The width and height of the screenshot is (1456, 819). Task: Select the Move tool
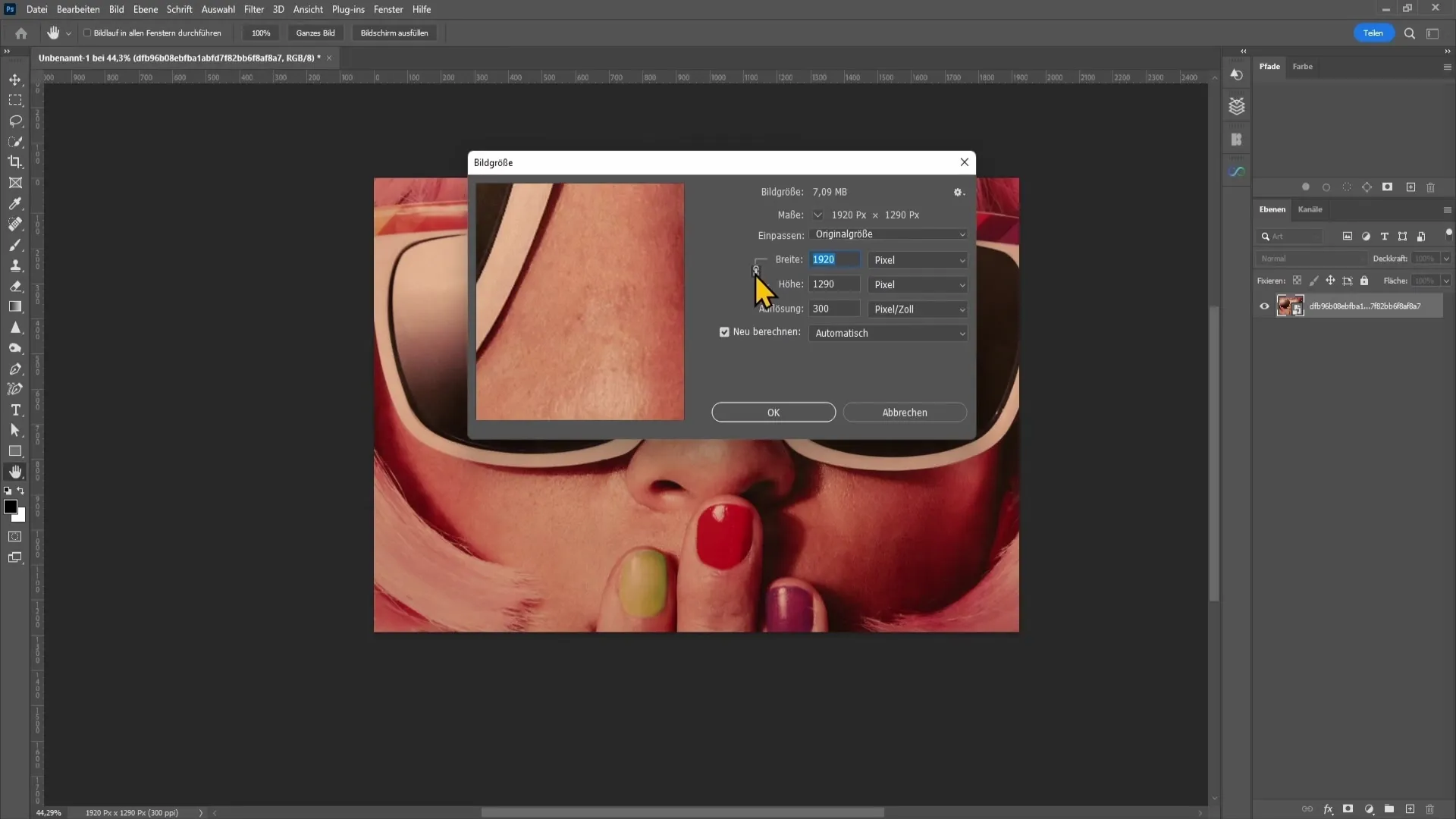pos(15,80)
